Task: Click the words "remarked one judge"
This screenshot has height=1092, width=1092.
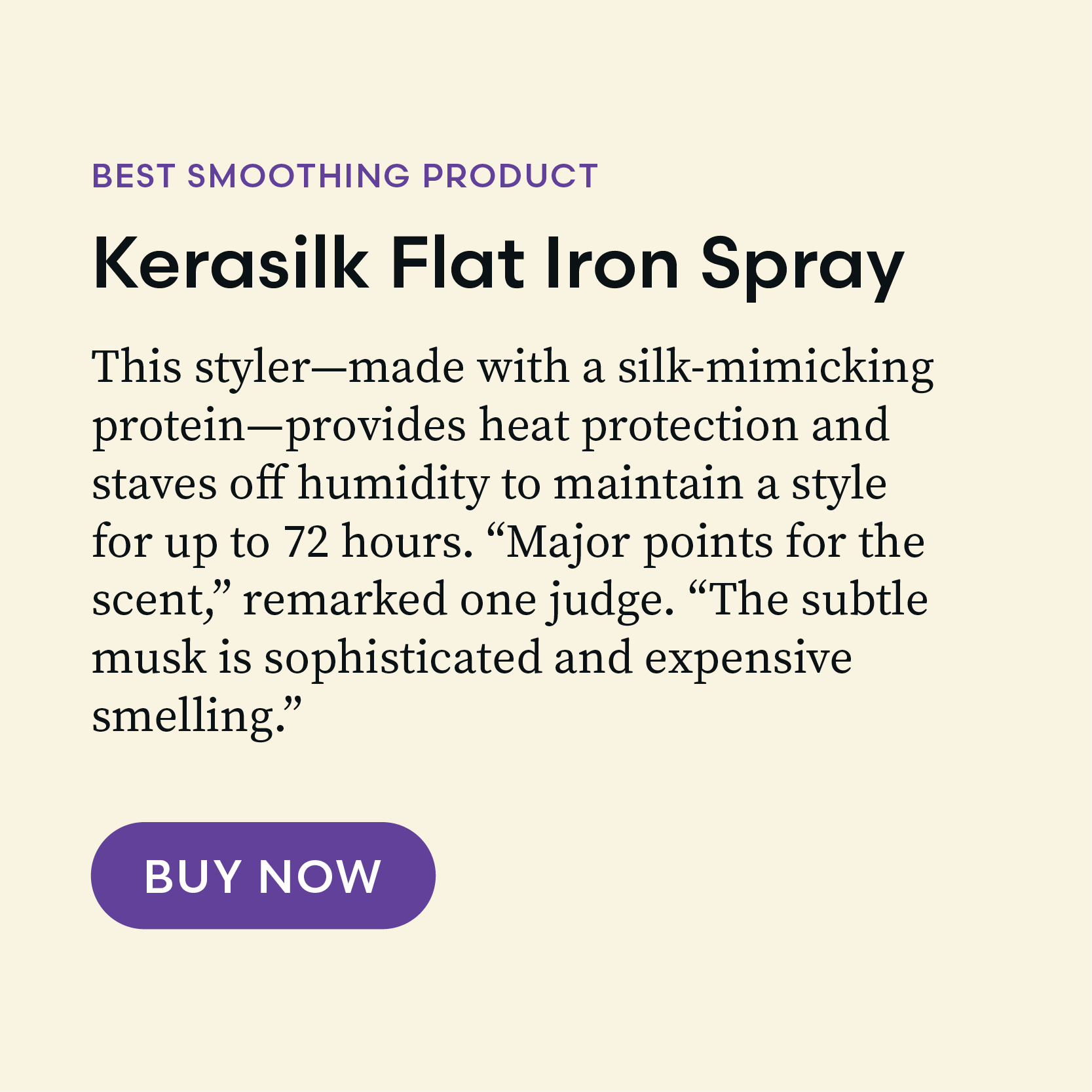Action: click(x=457, y=600)
